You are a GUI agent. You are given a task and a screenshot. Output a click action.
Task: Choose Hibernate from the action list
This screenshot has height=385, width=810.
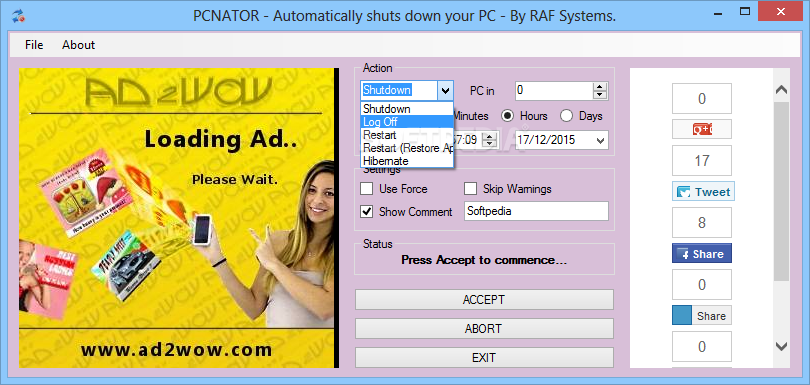click(407, 161)
